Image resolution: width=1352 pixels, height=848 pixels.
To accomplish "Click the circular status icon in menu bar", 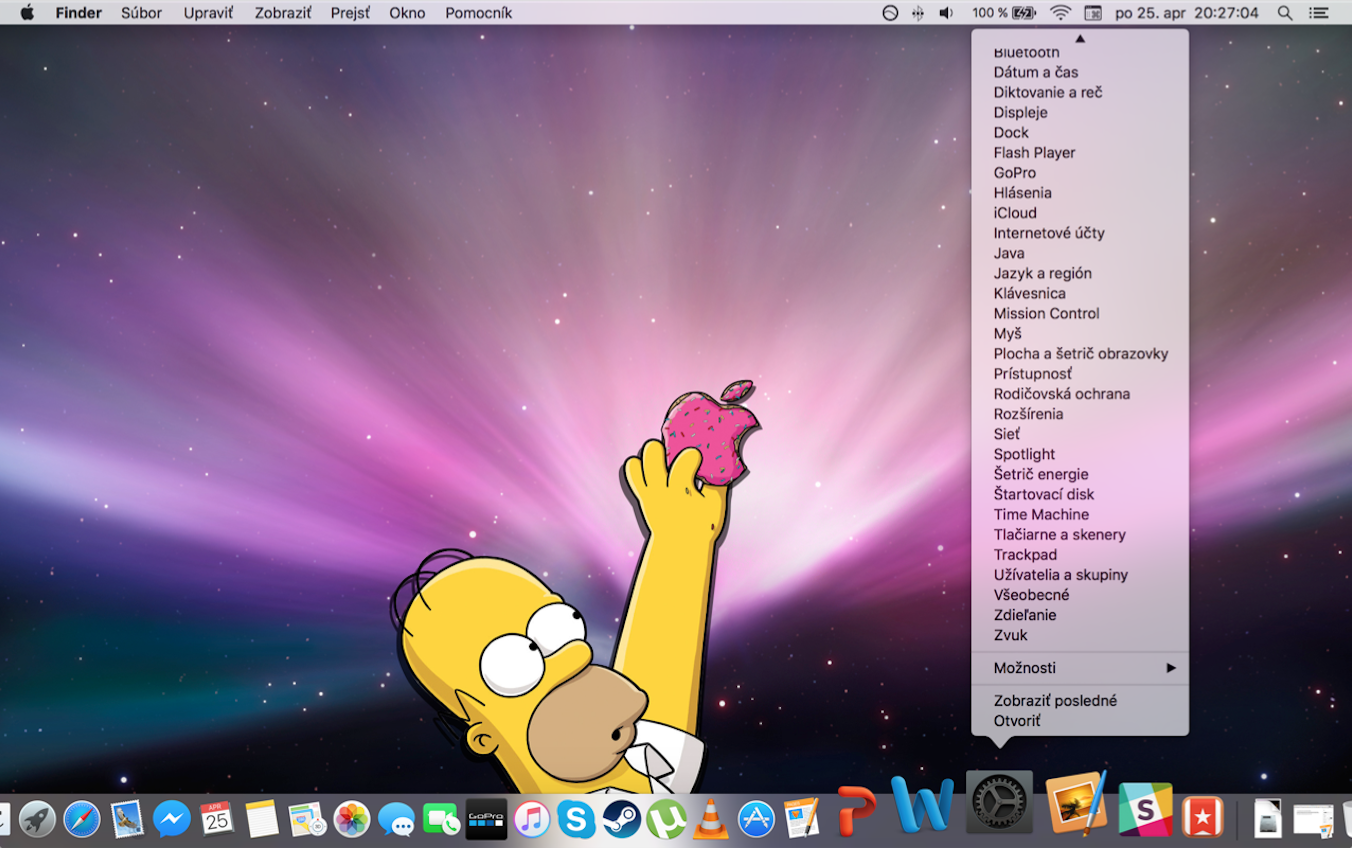I will 890,13.
